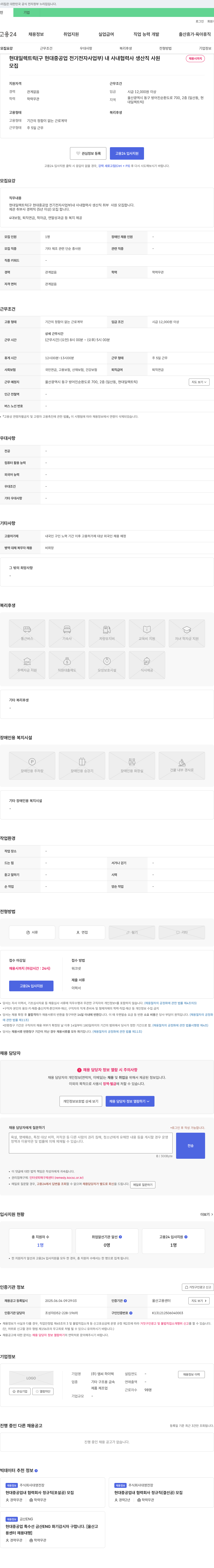Click the 채용정보 이력 button
Image resolution: width=214 pixels, height=1568 pixels.
coord(191,1375)
